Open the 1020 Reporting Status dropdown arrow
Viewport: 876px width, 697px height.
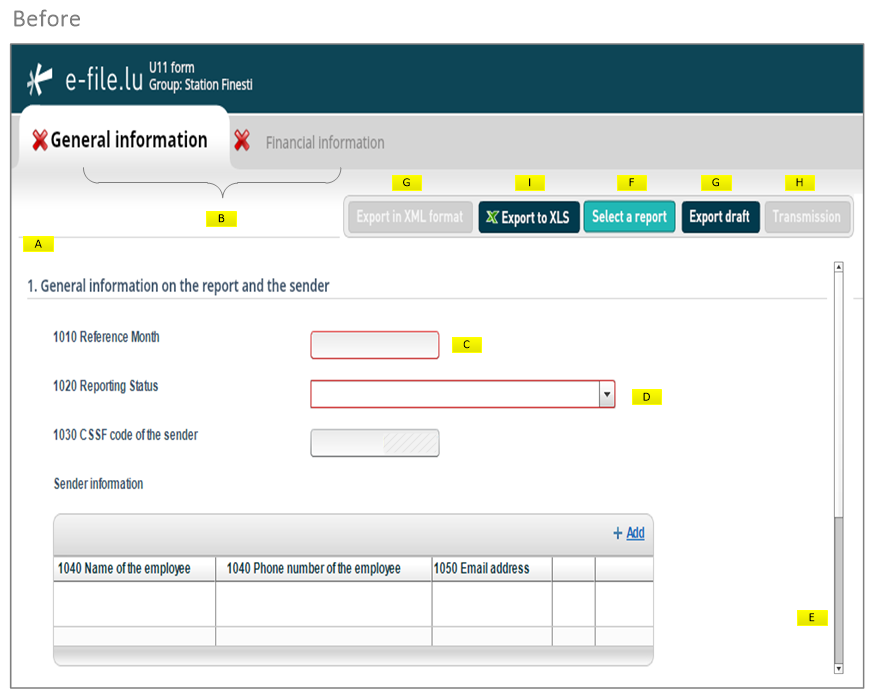click(607, 394)
